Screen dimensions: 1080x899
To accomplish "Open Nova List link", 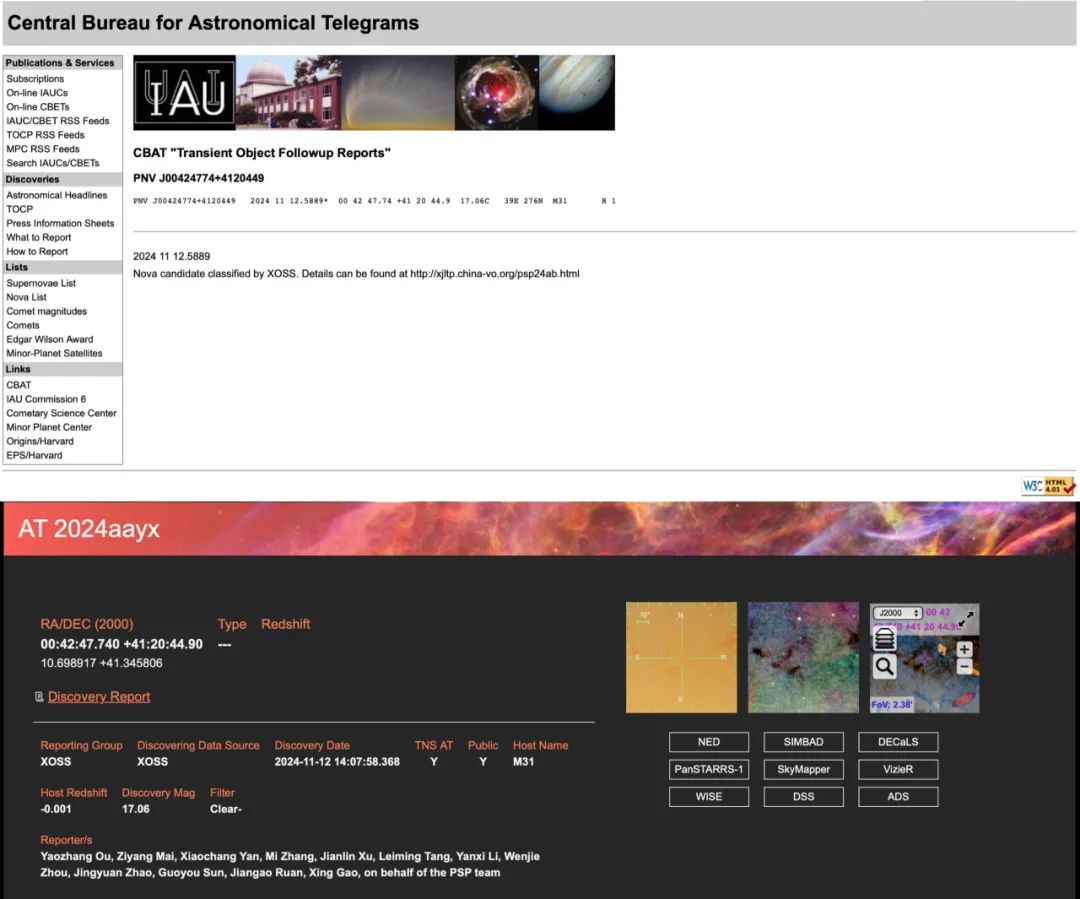I will (x=27, y=297).
